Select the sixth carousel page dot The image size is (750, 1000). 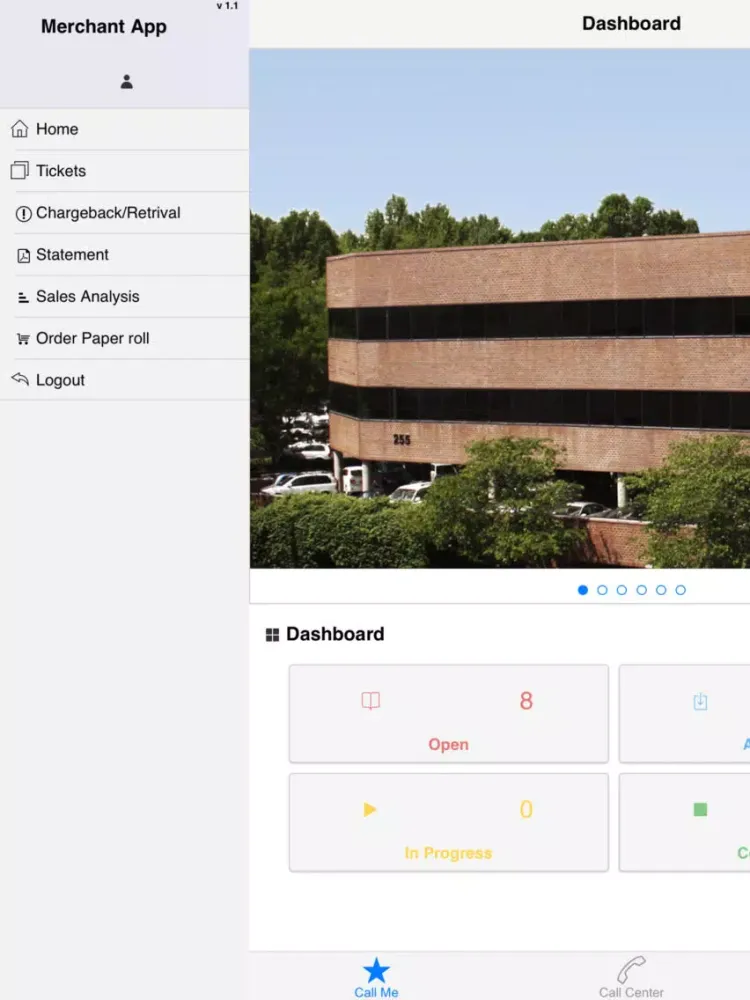click(x=680, y=590)
